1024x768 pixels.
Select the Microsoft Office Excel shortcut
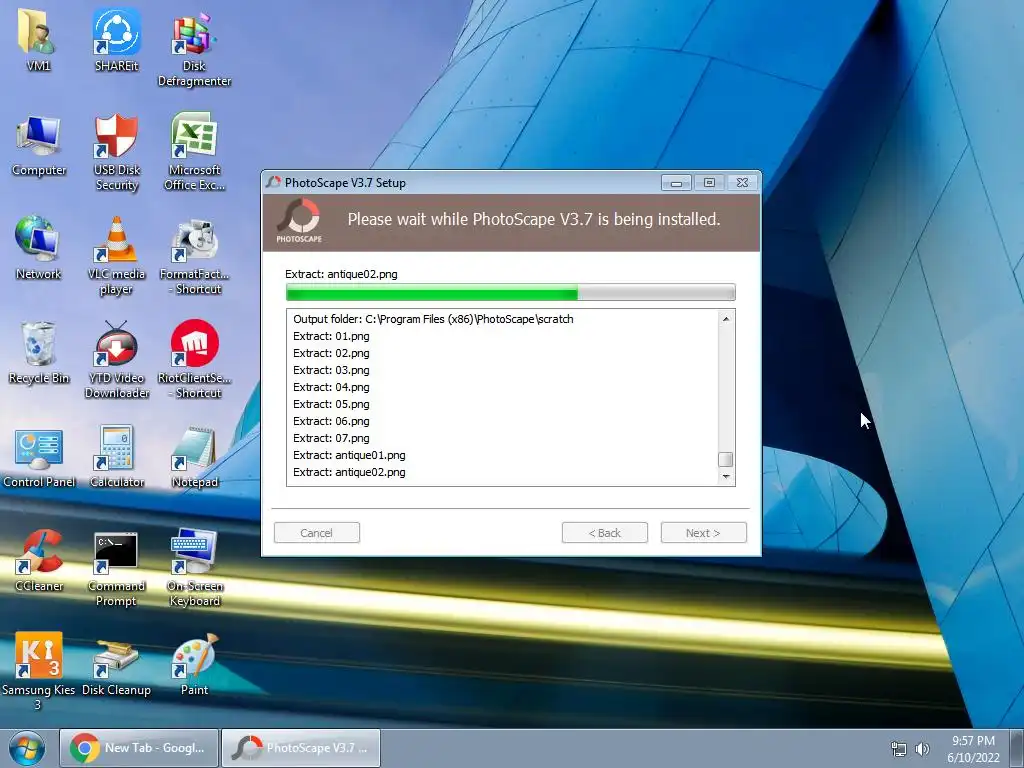[x=194, y=152]
